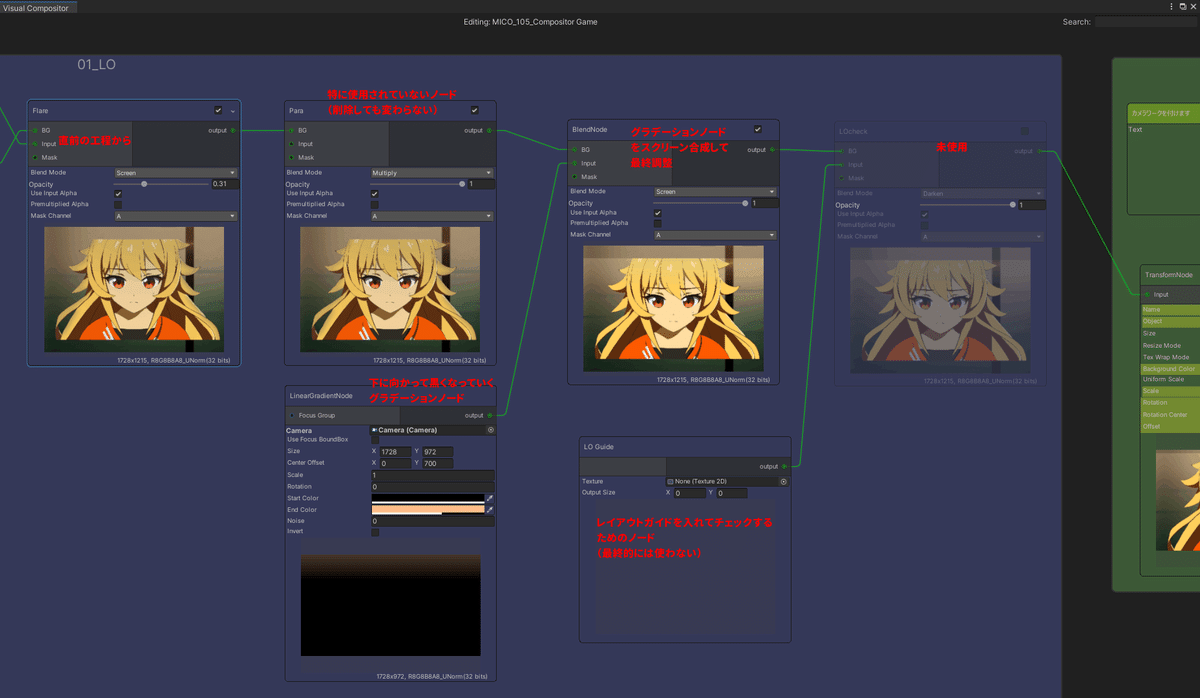Enable the LOcheck node checkbox
This screenshot has width=1200, height=698.
pos(1024,131)
